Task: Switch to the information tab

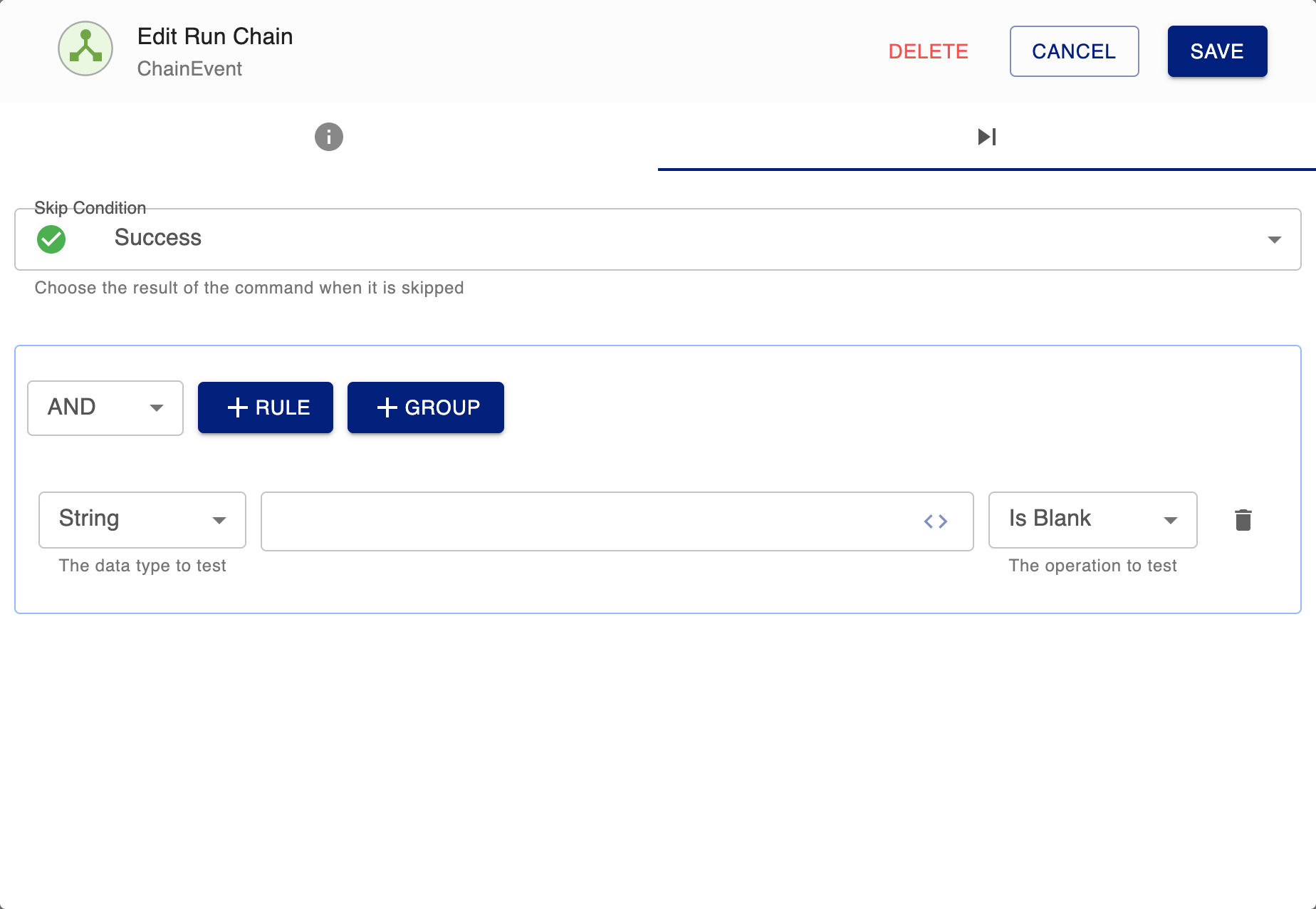Action: tap(328, 137)
